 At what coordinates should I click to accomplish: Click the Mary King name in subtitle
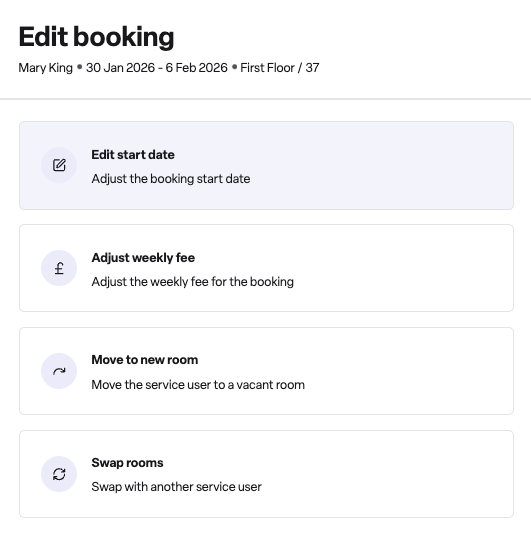[x=46, y=68]
